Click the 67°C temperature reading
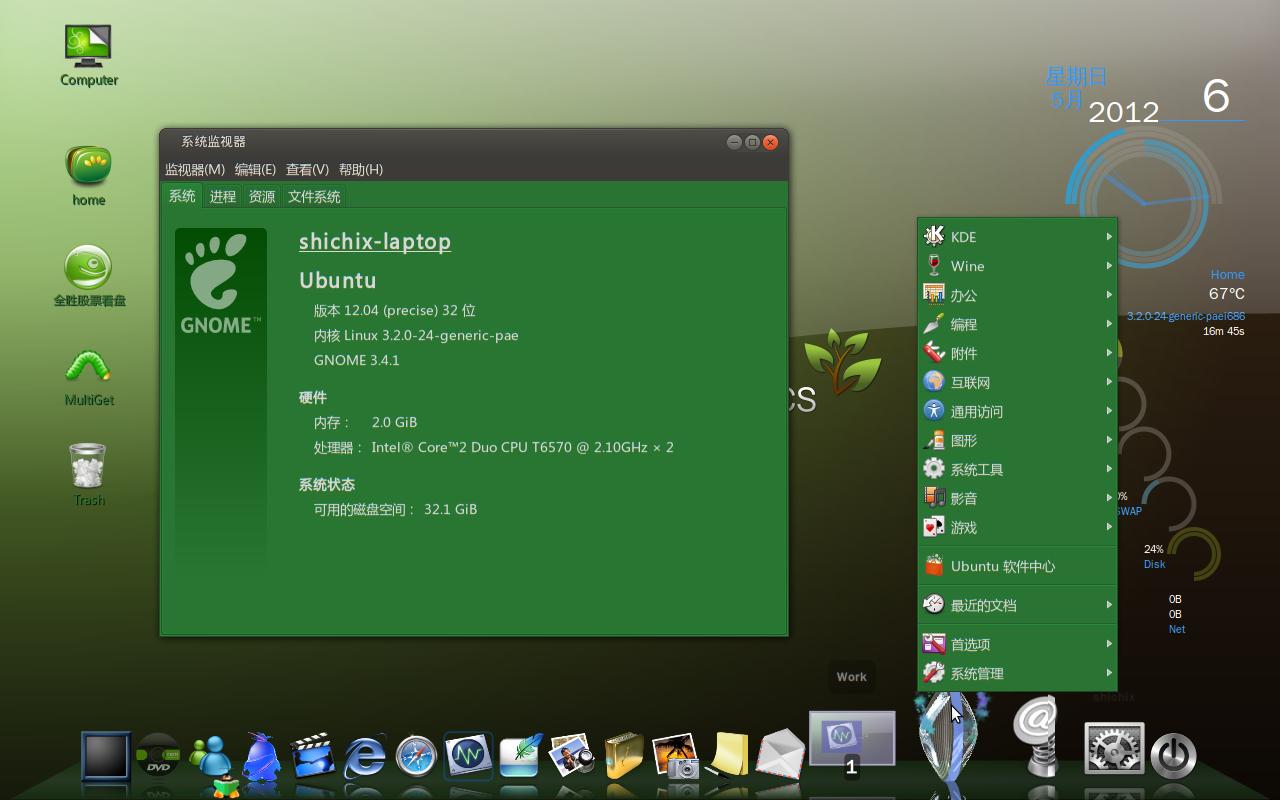Viewport: 1280px width, 800px height. point(1227,294)
